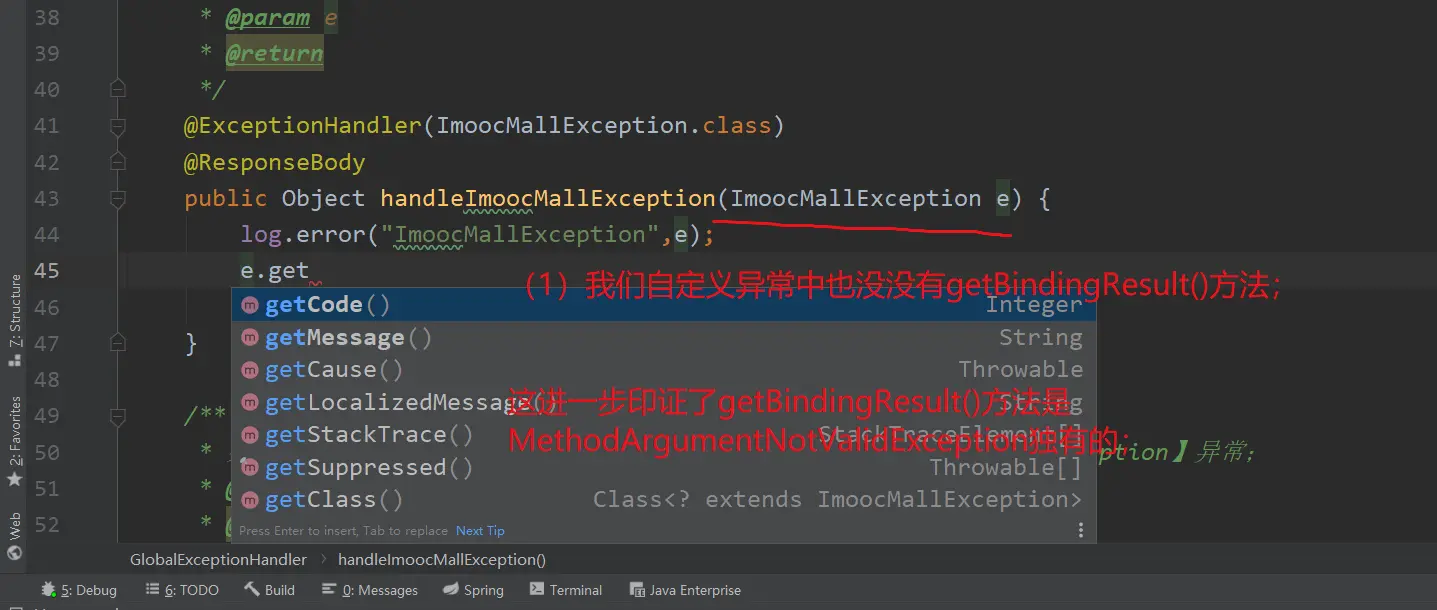Choose getStackTrace() from the suggestions
This screenshot has height=610, width=1437.
(664, 434)
